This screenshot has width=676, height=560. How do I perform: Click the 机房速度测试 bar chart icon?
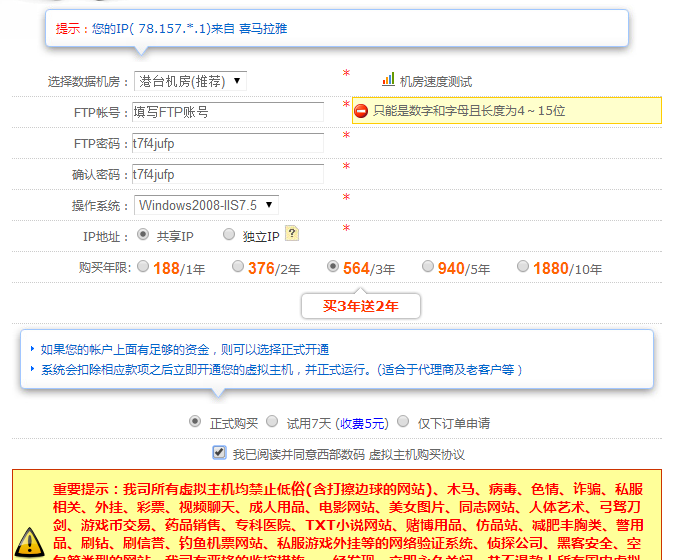(x=388, y=79)
